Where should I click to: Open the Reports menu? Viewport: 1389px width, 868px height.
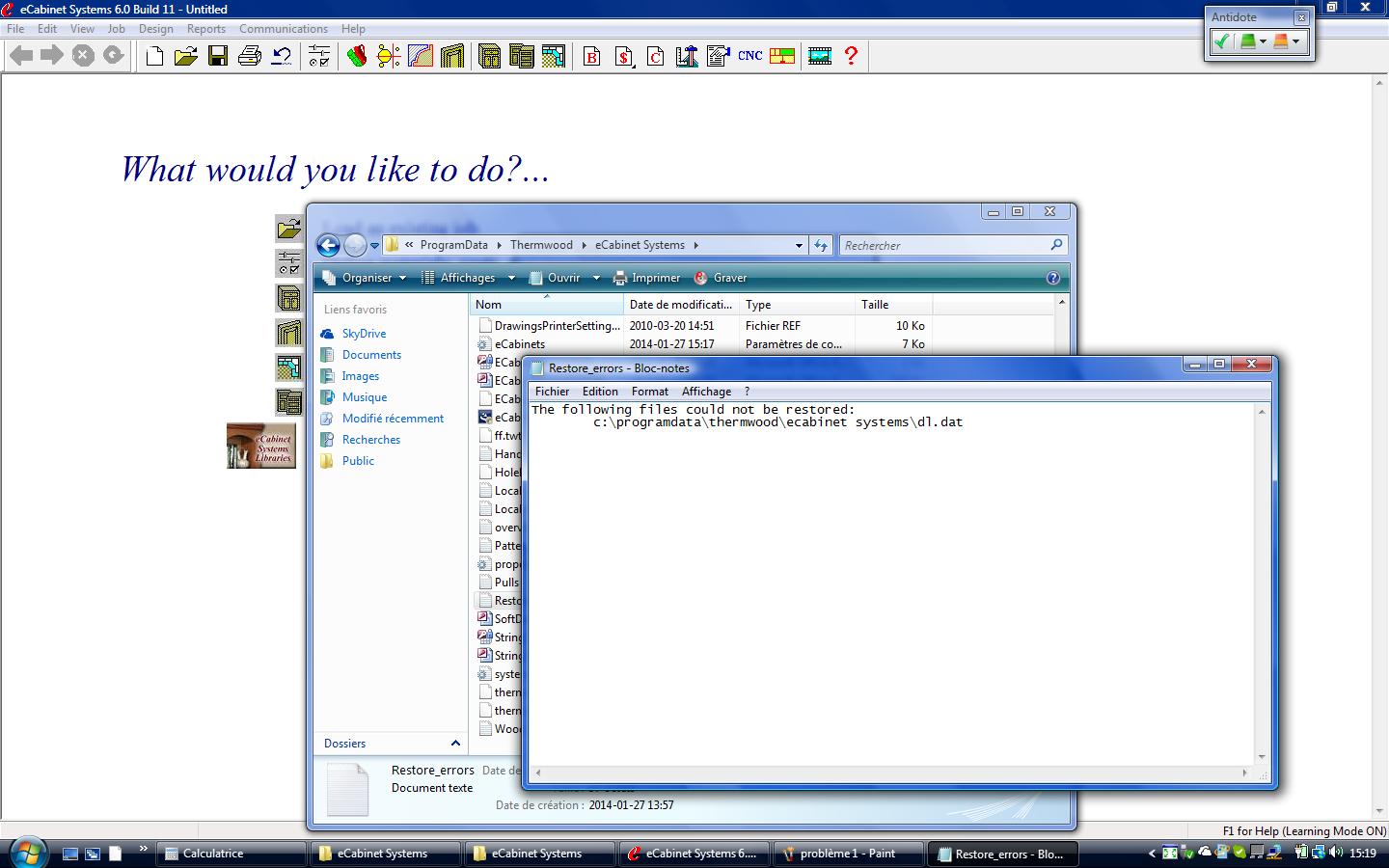205,29
